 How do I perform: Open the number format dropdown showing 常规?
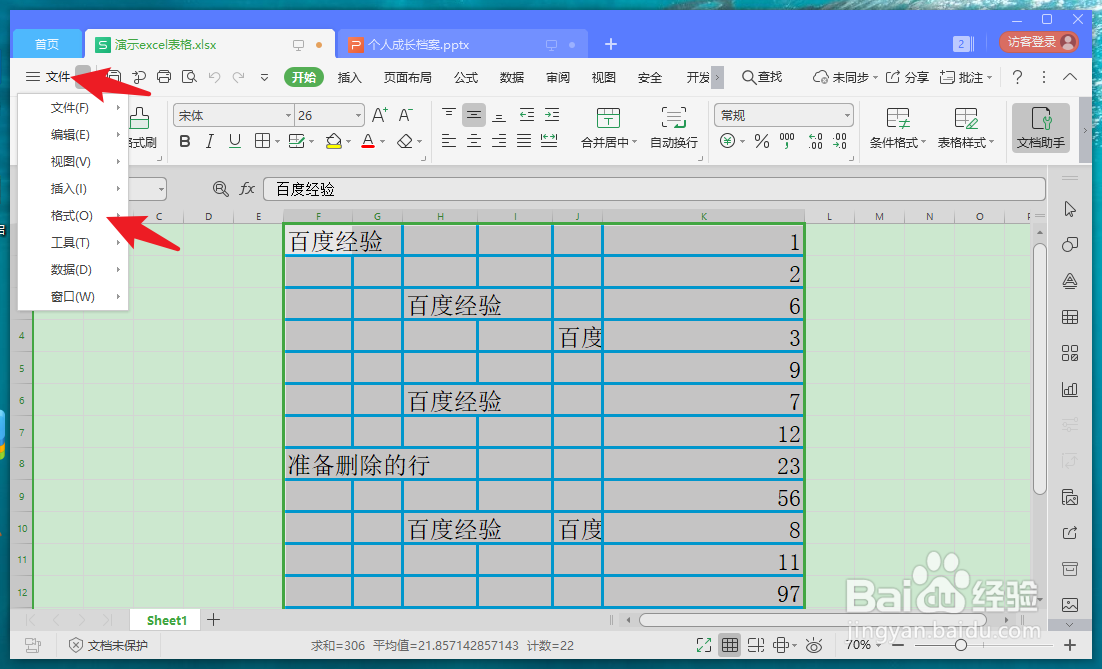tap(847, 115)
